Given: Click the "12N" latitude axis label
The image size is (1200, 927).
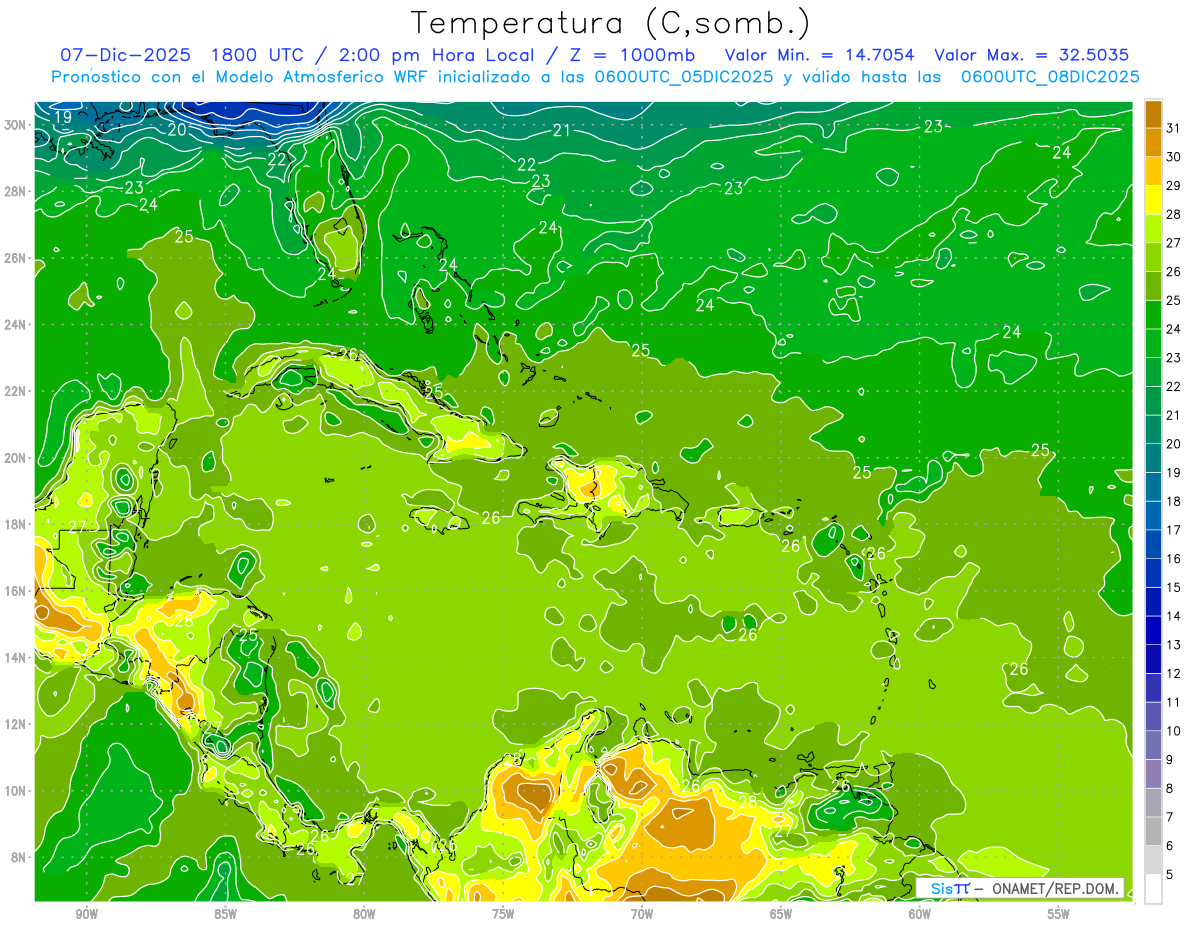Looking at the screenshot, I should click(x=14, y=724).
